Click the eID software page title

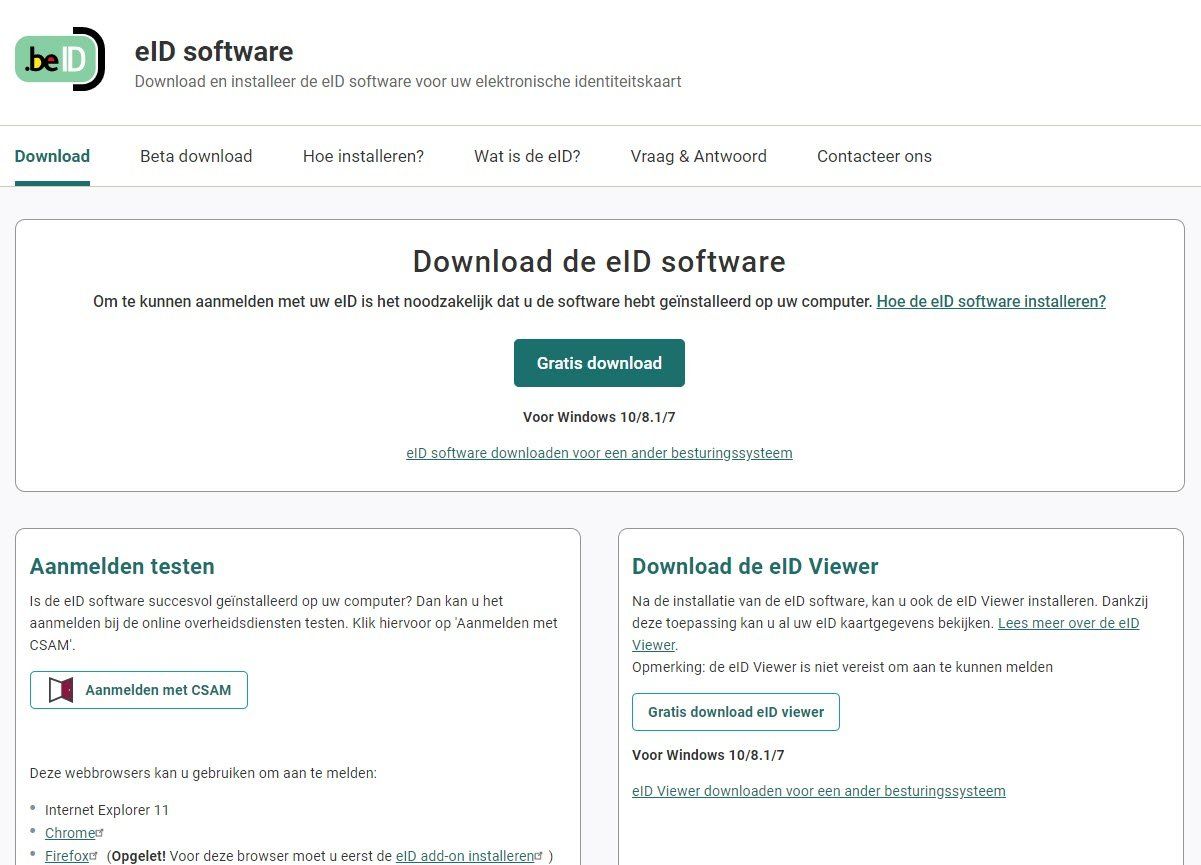tap(214, 51)
